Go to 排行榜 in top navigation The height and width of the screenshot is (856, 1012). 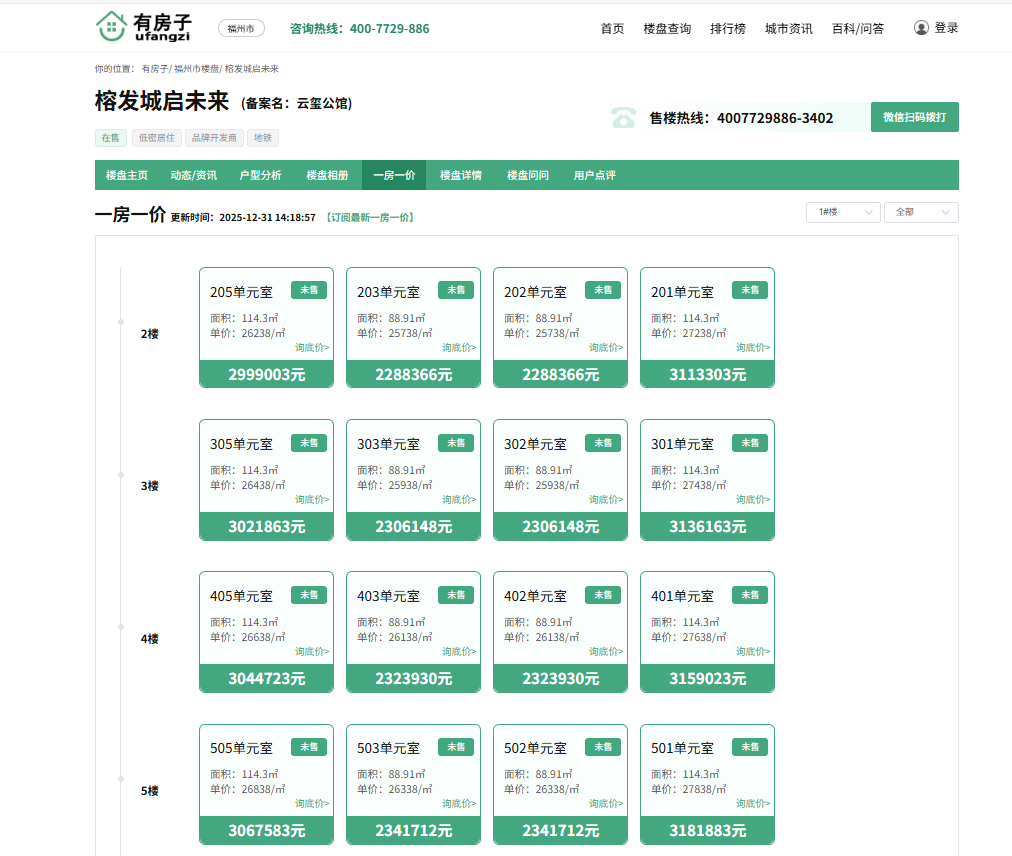coord(728,29)
